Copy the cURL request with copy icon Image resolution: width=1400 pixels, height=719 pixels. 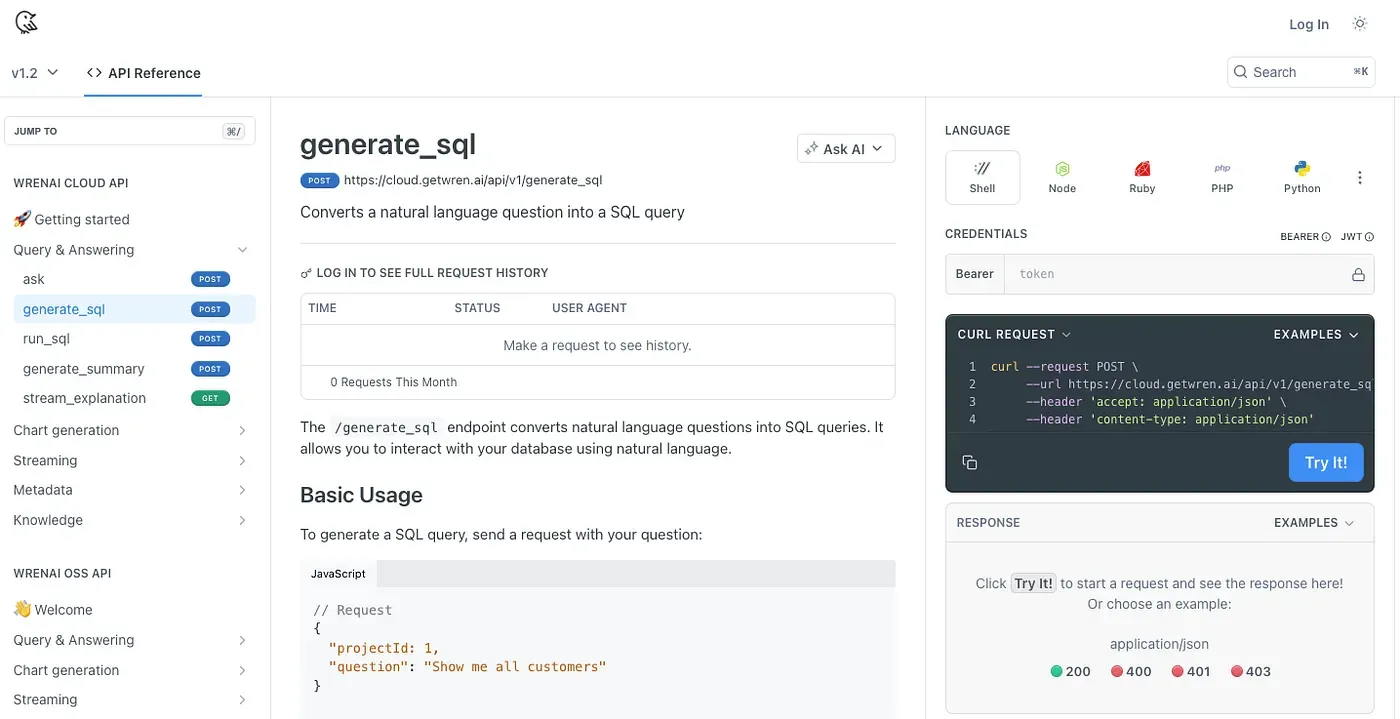pyautogui.click(x=969, y=462)
